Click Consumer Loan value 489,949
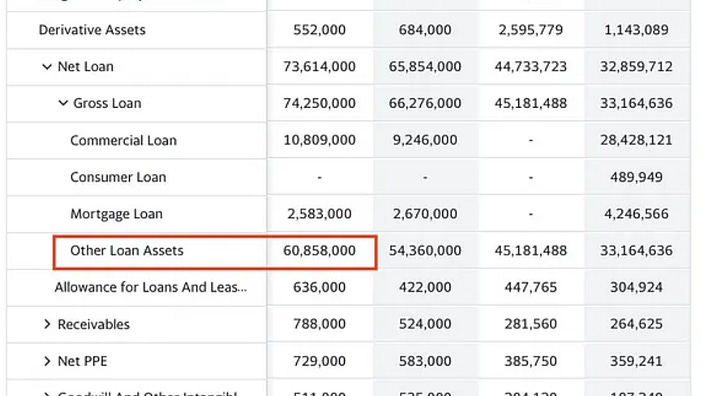 636,177
